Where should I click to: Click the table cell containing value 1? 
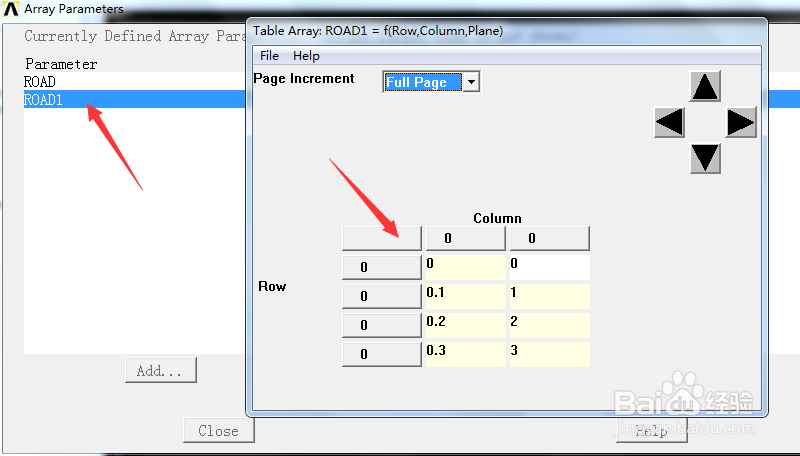click(550, 296)
